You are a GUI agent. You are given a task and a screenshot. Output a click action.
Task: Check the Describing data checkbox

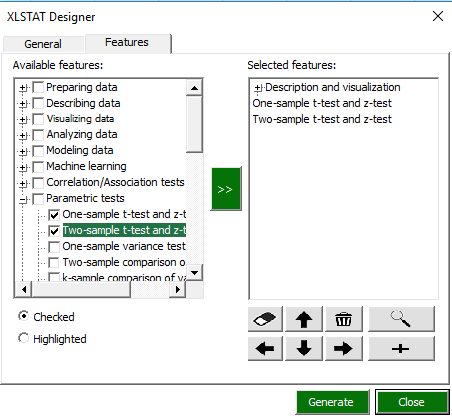pyautogui.click(x=38, y=103)
